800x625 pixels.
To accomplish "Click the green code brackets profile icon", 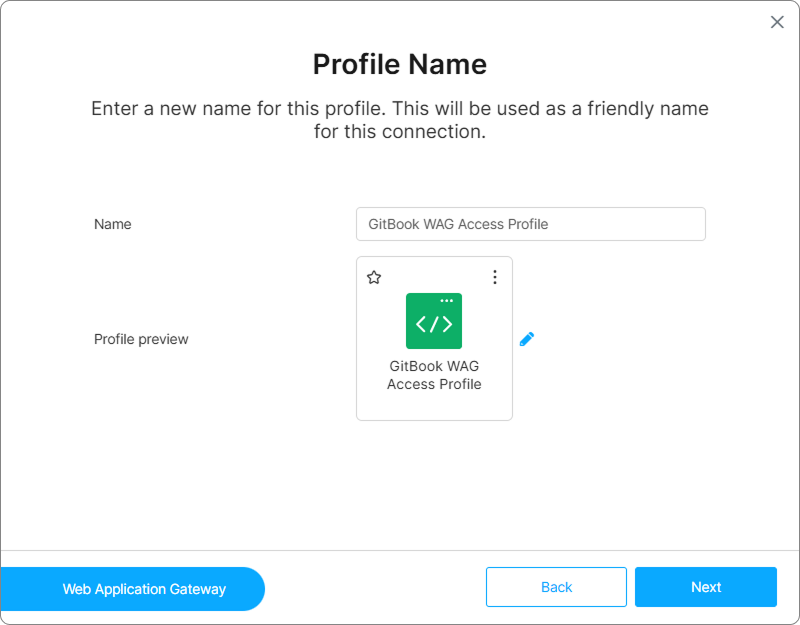I will (x=434, y=322).
